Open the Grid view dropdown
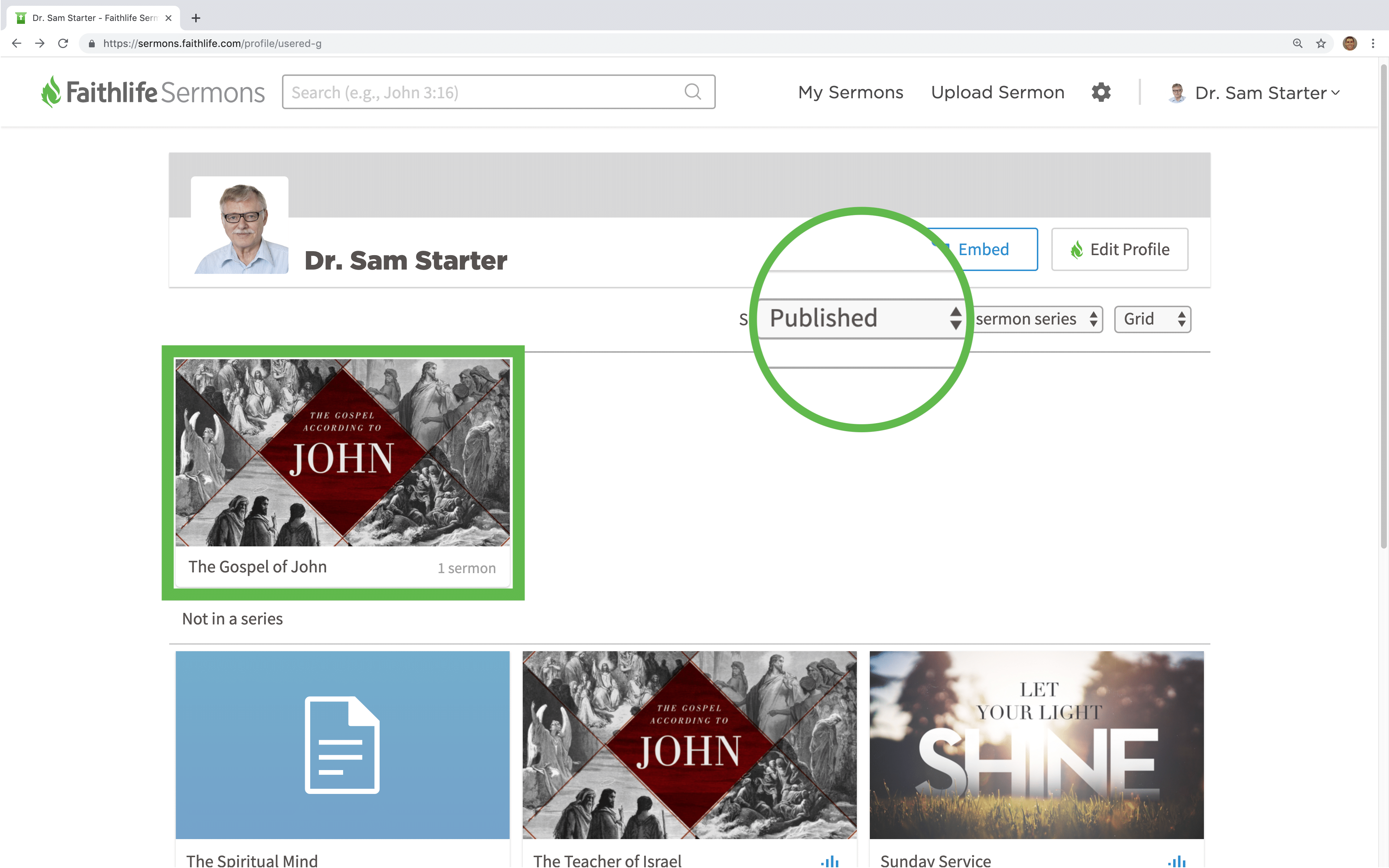 click(x=1153, y=319)
